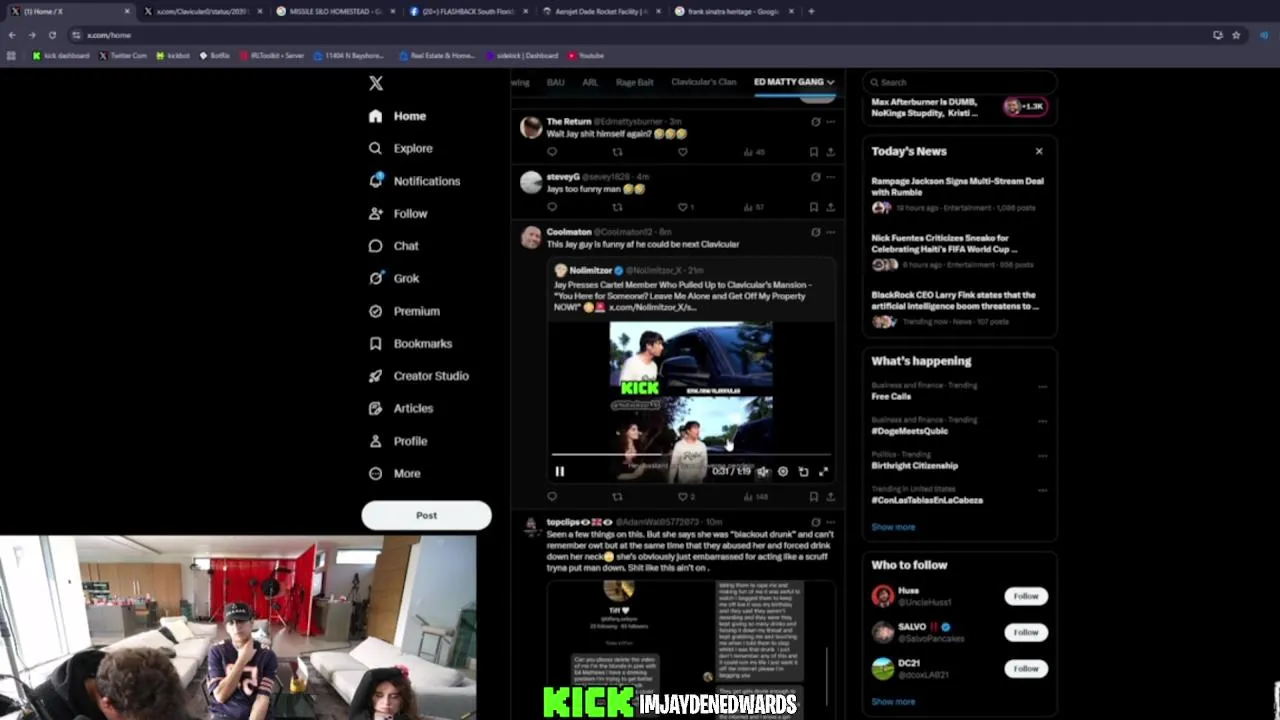
Task: Open Grok in the sidebar
Action: [393, 278]
